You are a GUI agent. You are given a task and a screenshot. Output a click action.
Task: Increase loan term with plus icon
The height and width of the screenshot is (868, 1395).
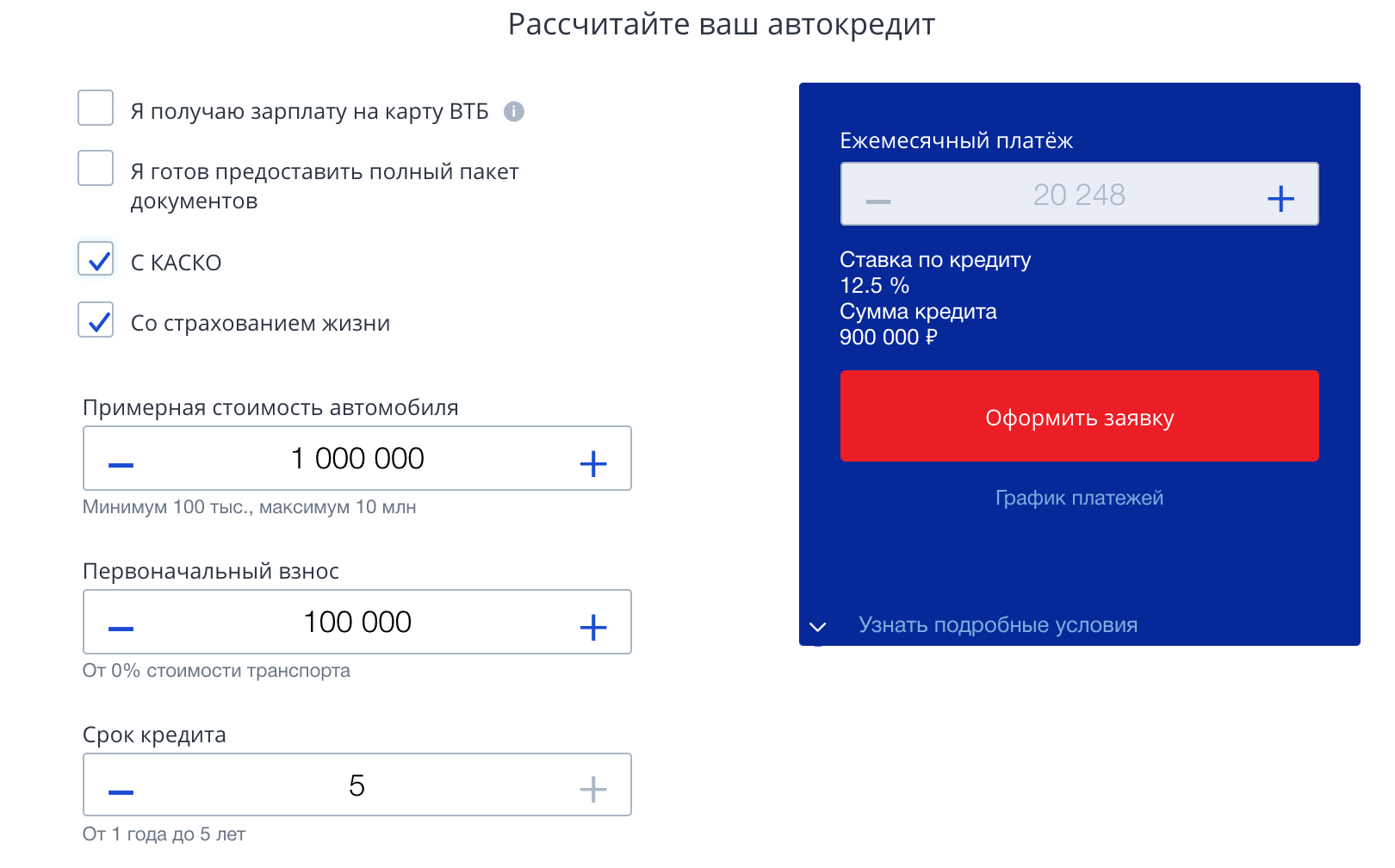pyautogui.click(x=593, y=789)
